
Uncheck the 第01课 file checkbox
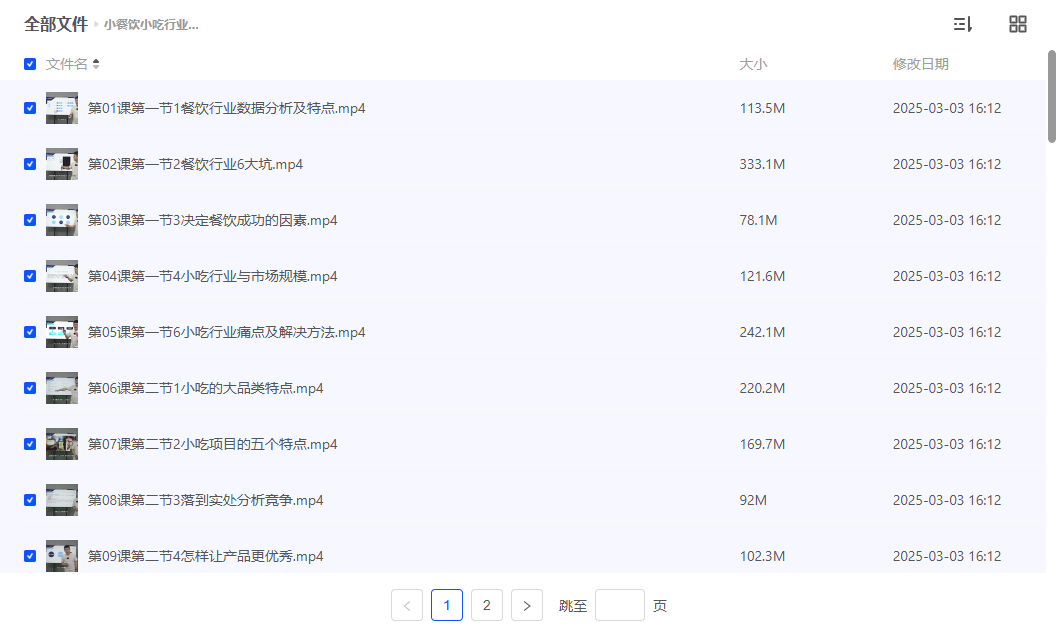pos(29,107)
